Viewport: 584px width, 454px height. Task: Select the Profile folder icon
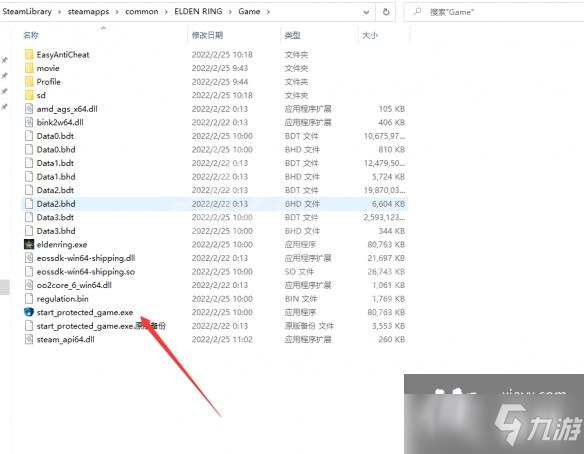(x=29, y=82)
